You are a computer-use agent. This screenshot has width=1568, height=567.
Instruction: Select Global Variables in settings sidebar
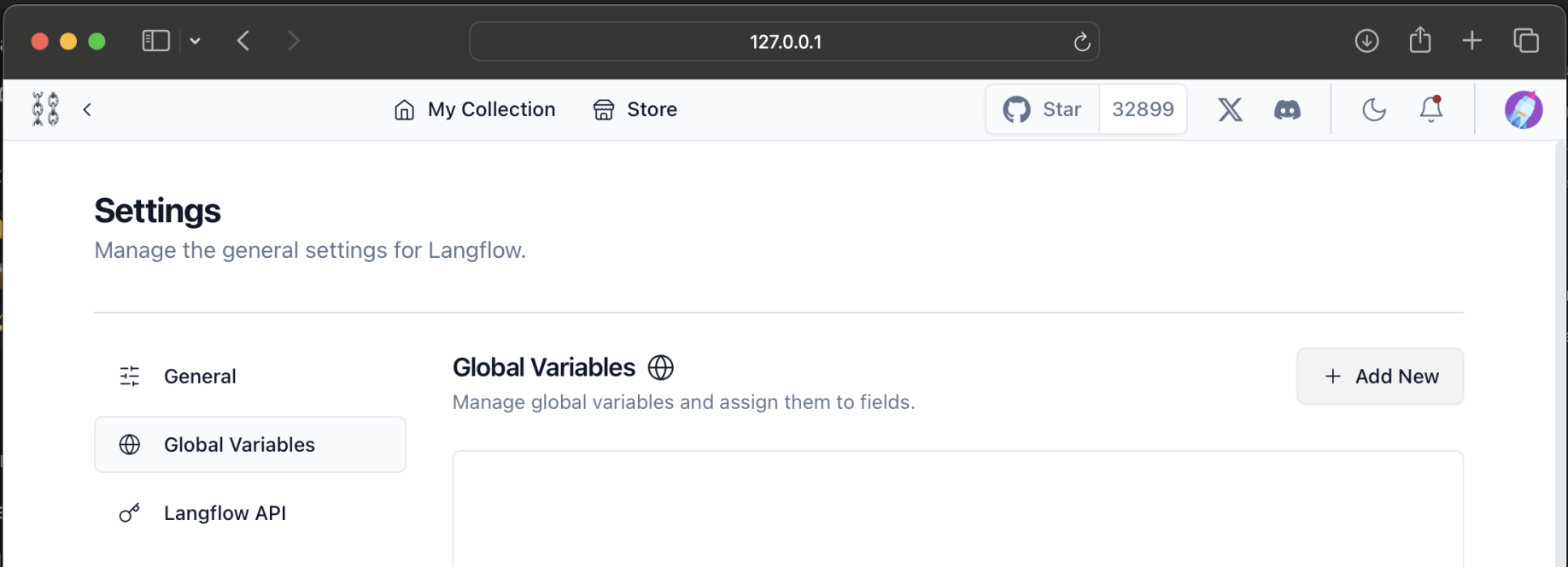click(x=239, y=445)
